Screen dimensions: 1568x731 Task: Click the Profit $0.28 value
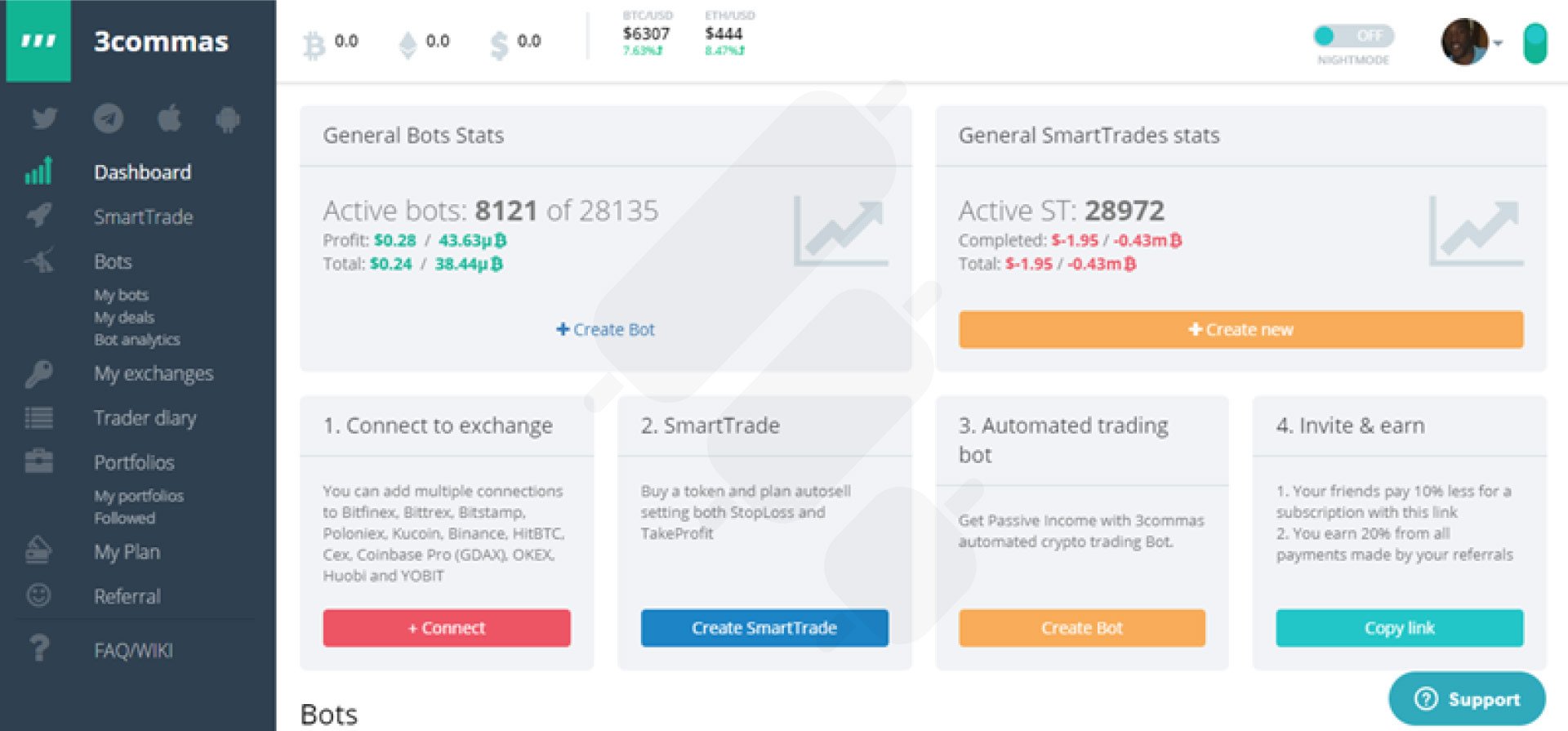pos(395,240)
